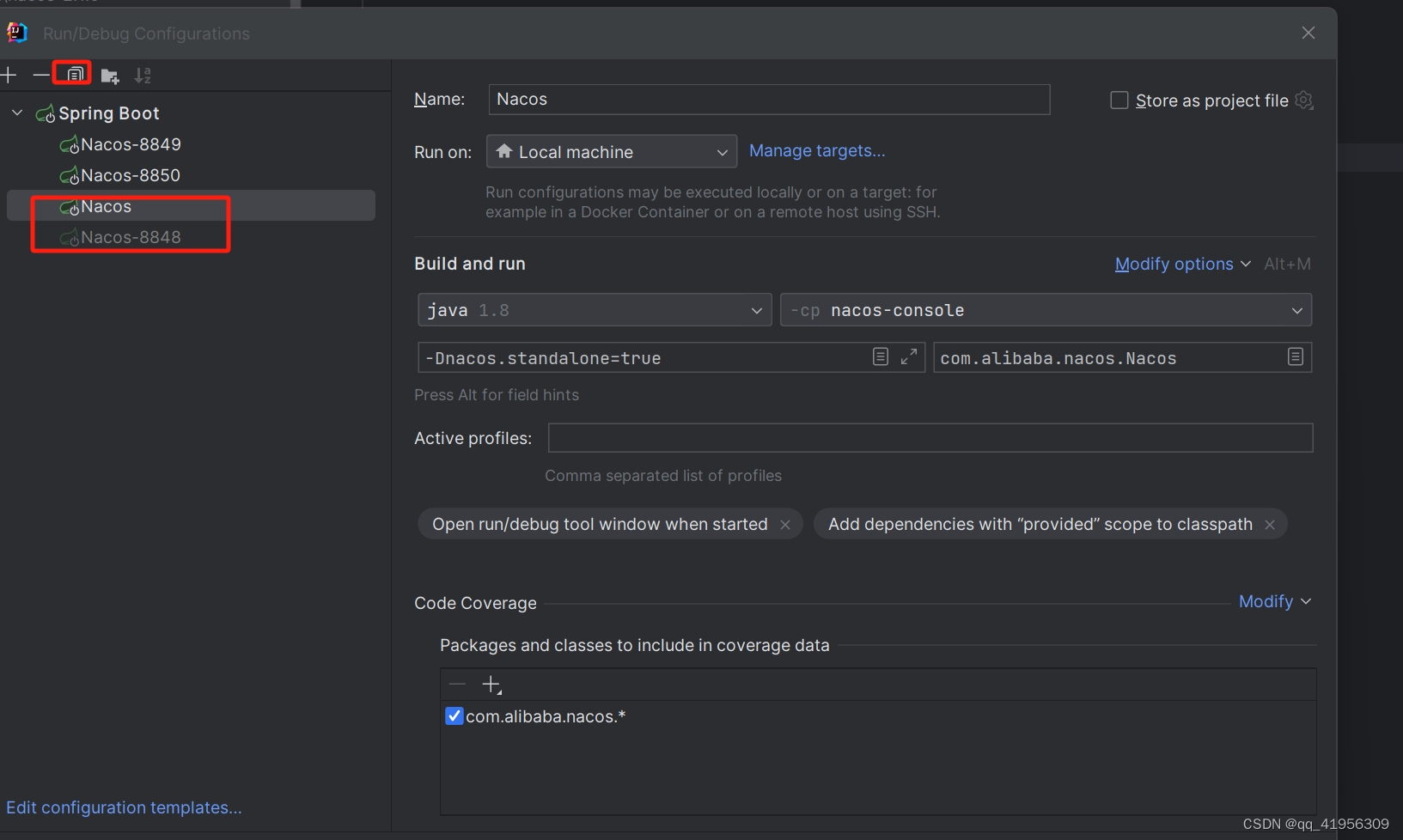Image resolution: width=1403 pixels, height=840 pixels.
Task: Sort configurations alphabetically
Action: 143,76
